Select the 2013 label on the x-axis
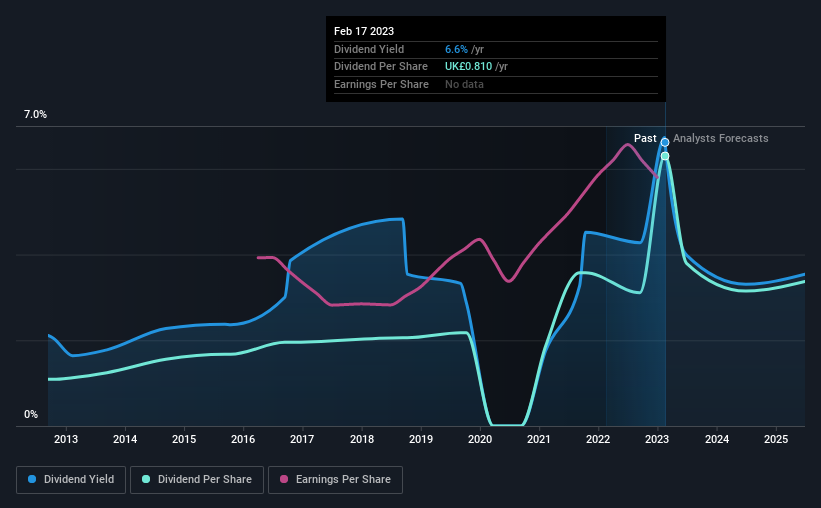This screenshot has height=508, width=821. 66,439
